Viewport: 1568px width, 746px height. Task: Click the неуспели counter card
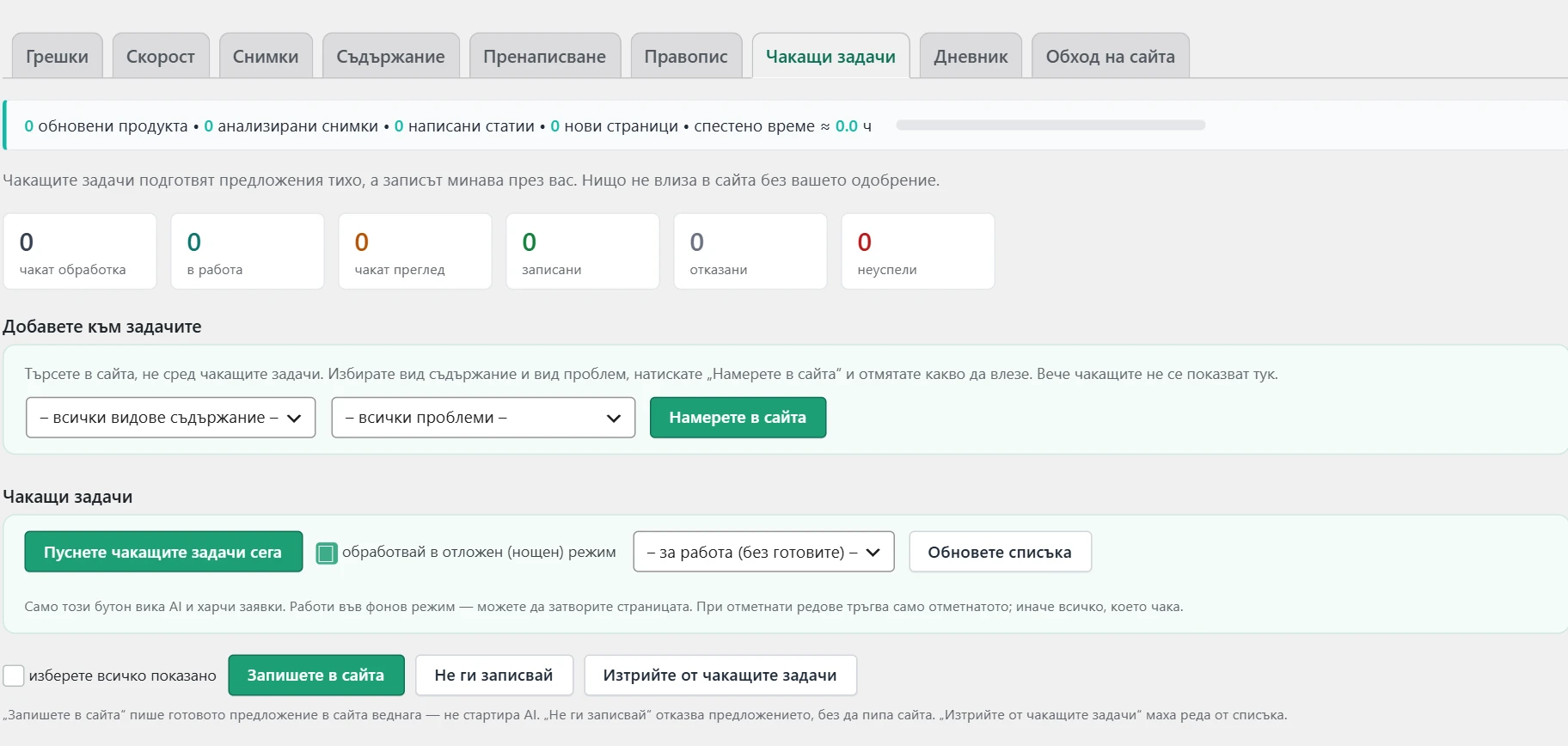[918, 252]
